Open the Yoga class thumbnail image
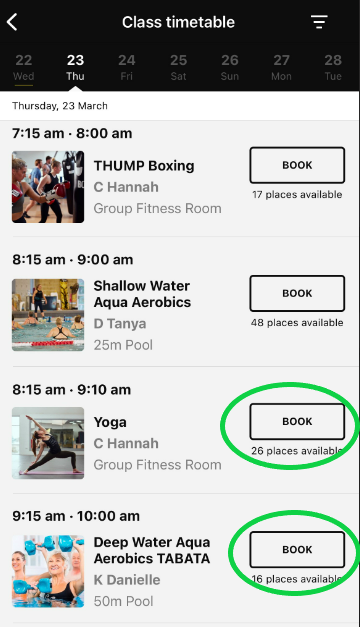 (48, 443)
